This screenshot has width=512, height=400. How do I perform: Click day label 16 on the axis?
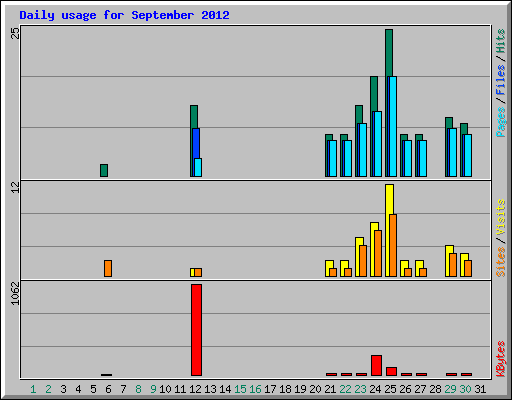255,389
